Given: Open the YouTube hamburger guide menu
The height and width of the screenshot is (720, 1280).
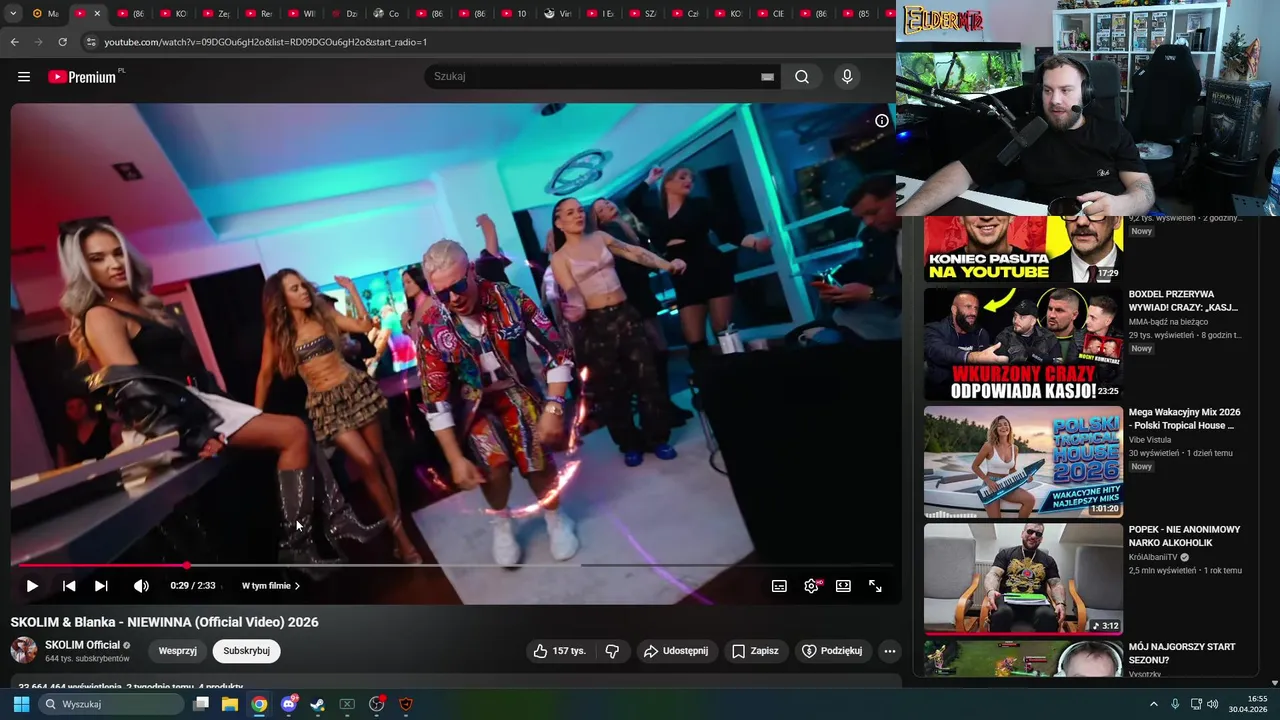Looking at the screenshot, I should [x=24, y=77].
